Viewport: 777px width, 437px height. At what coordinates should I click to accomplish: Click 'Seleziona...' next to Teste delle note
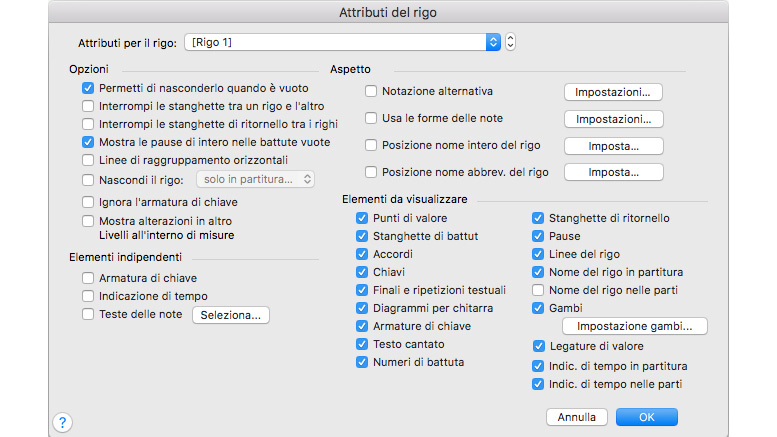(x=231, y=315)
